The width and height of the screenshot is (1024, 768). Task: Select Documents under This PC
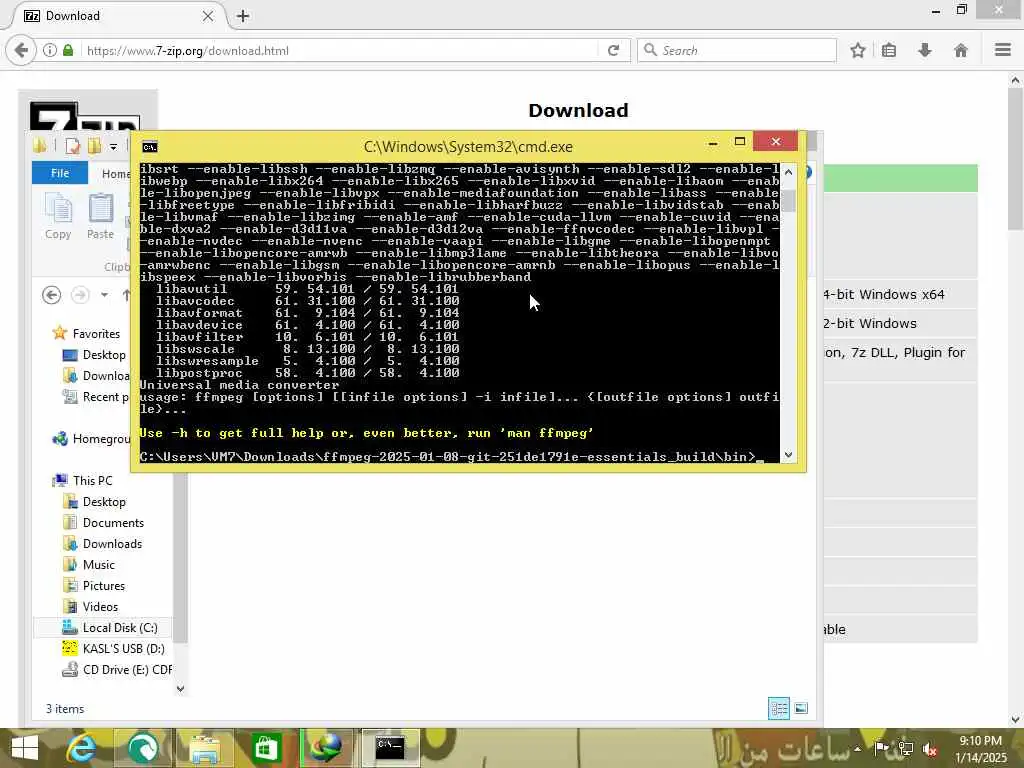click(x=103, y=522)
